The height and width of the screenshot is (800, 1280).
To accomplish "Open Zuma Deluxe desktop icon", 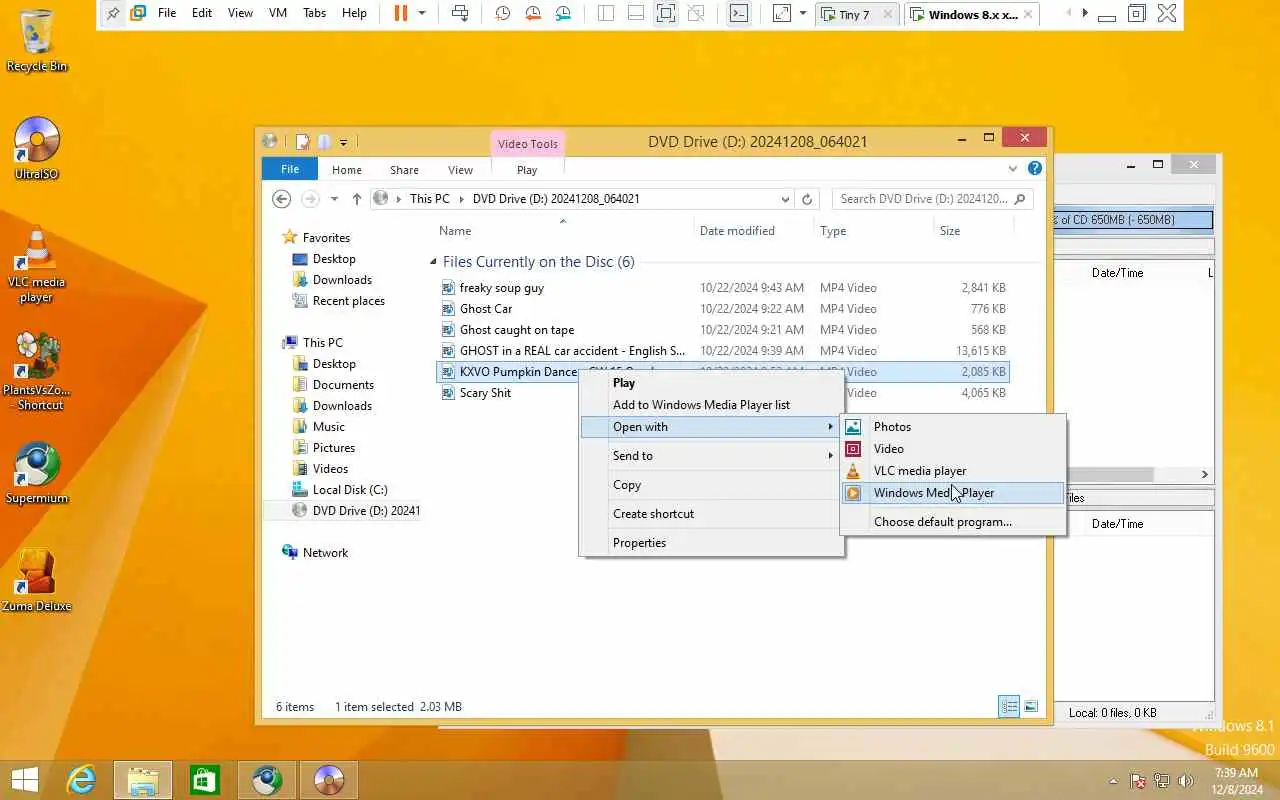I will click(37, 581).
